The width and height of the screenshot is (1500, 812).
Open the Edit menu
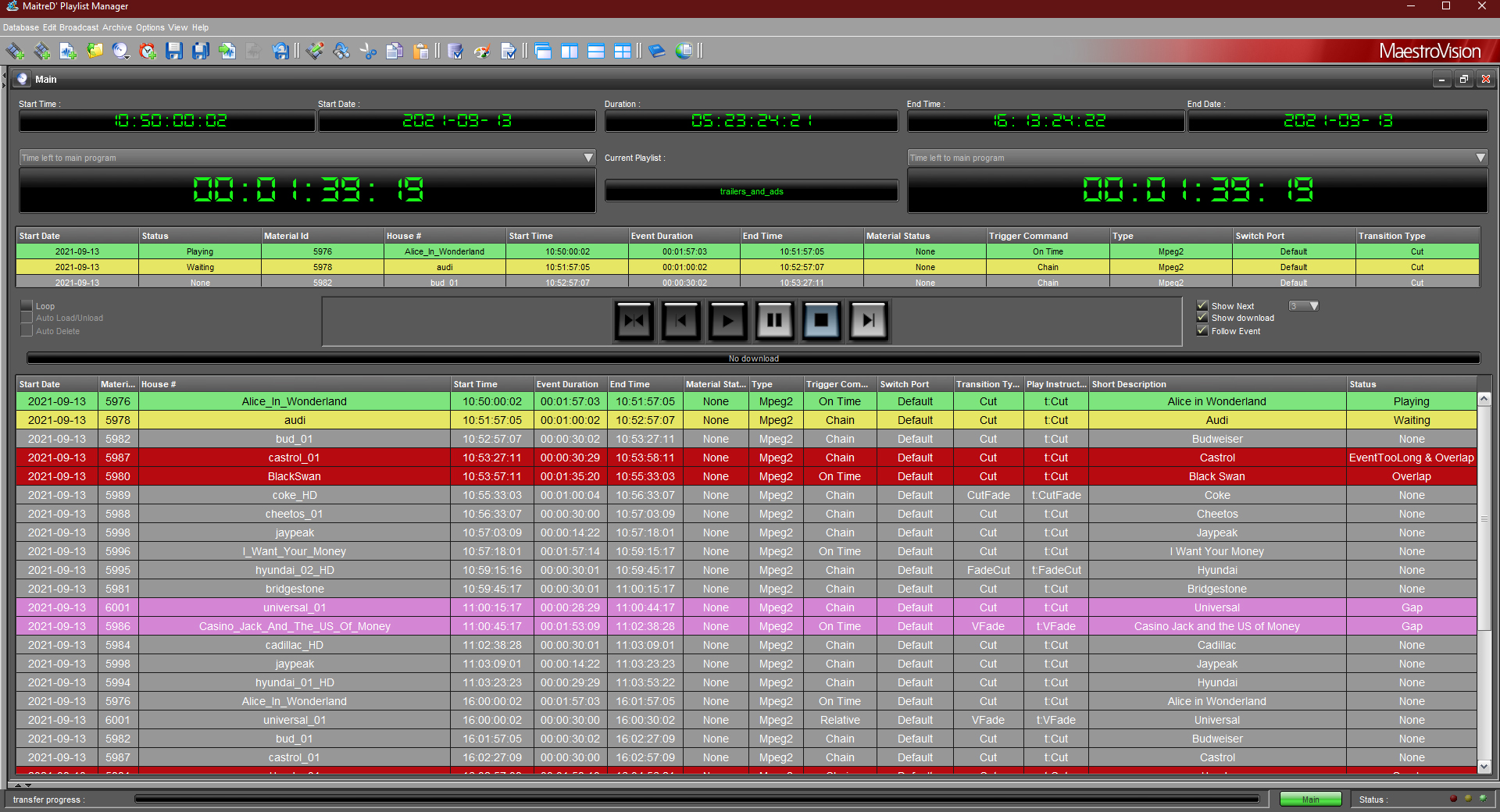(49, 27)
